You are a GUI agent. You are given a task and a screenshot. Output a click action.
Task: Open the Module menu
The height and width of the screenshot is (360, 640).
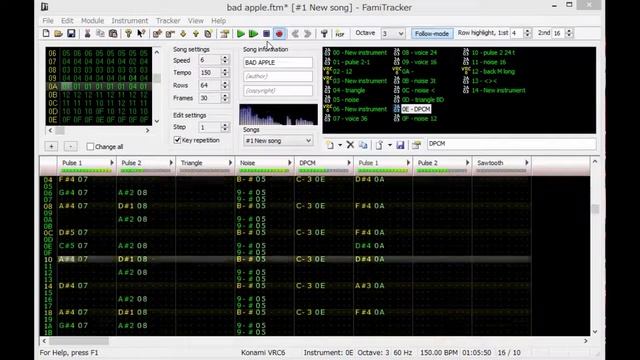[92, 20]
